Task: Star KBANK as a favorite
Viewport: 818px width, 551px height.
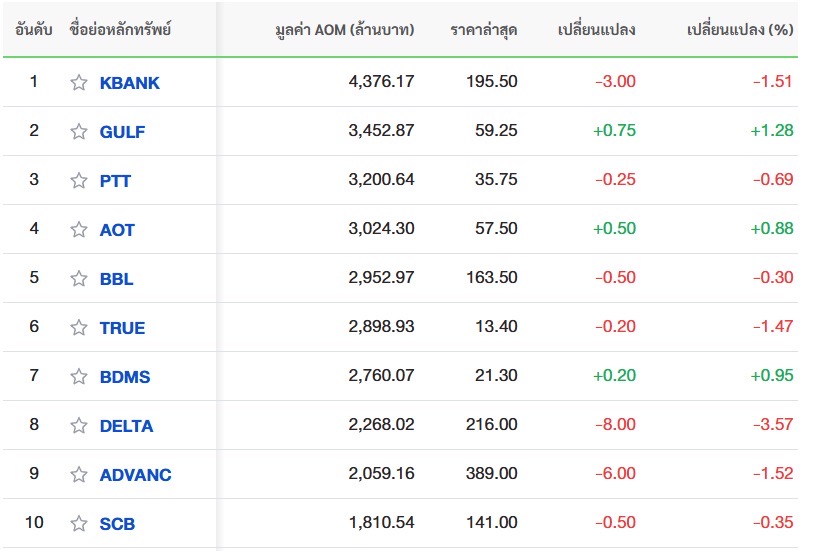Action: pos(79,83)
